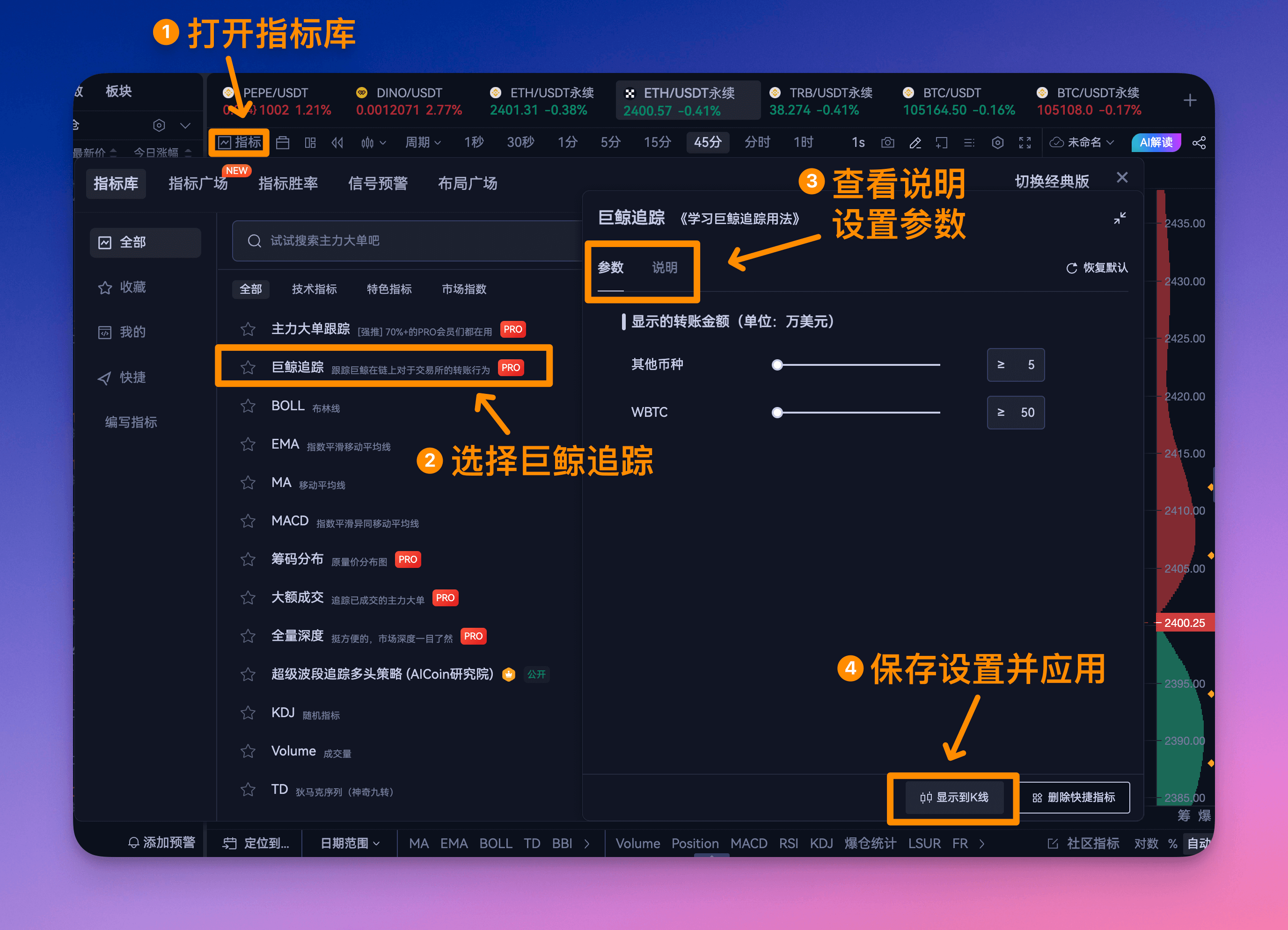The width and height of the screenshot is (1288, 930).
Task: Select 全部 in the left sidebar
Action: point(146,242)
